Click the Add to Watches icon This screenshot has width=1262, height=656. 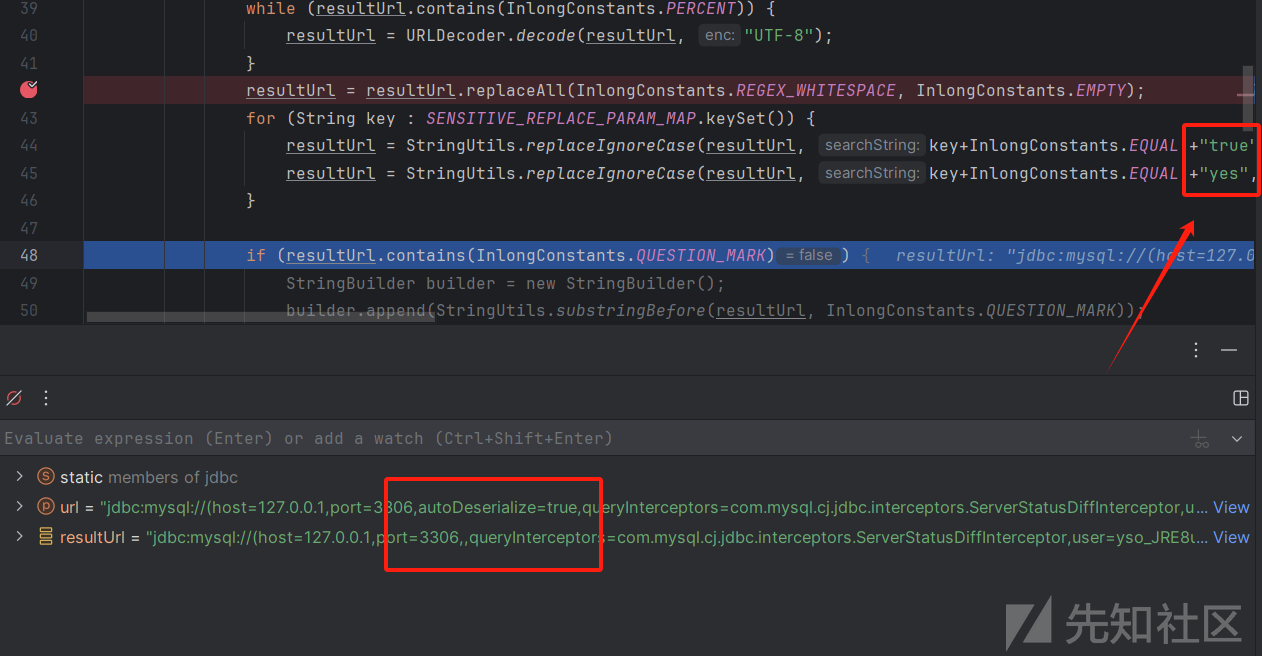(1200, 439)
